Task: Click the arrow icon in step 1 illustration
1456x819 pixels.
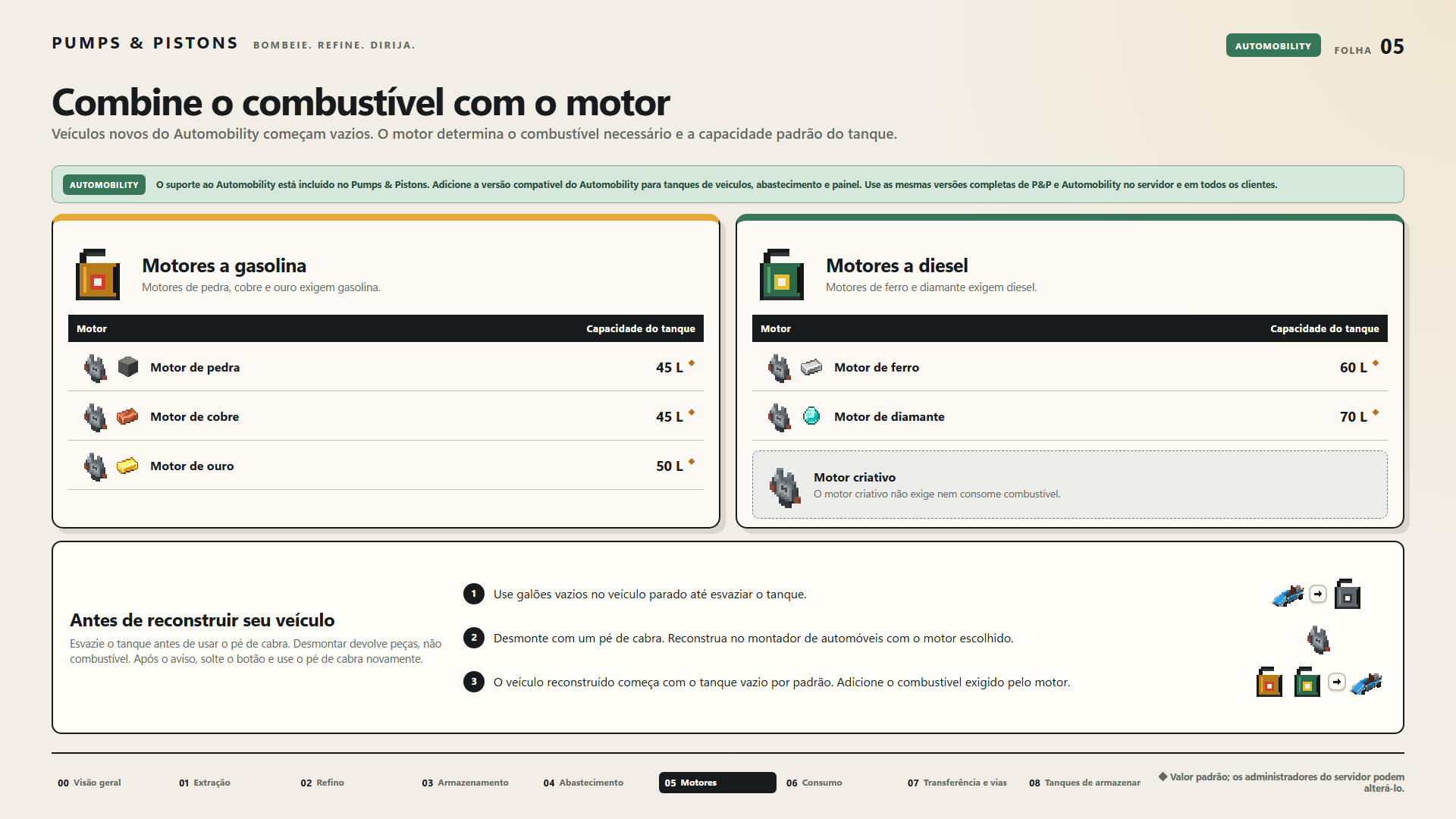Action: click(1318, 594)
